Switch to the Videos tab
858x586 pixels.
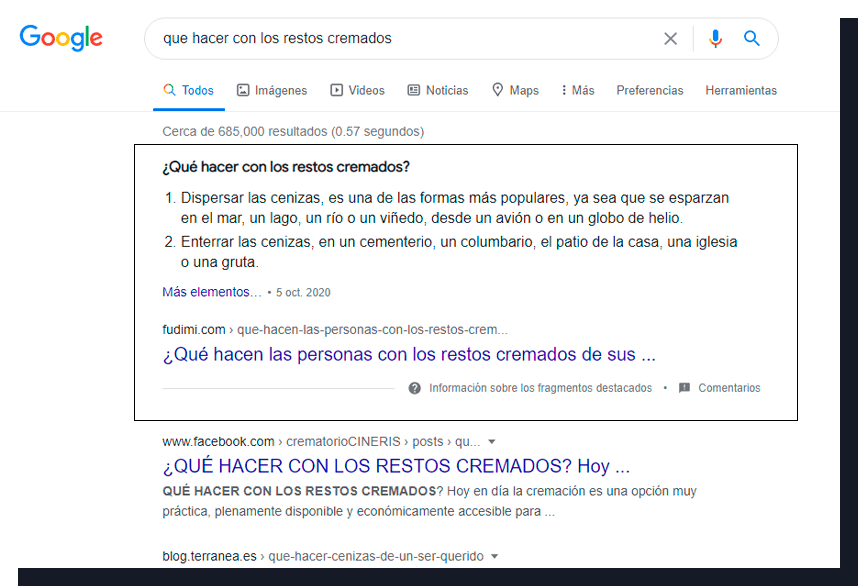coord(357,90)
